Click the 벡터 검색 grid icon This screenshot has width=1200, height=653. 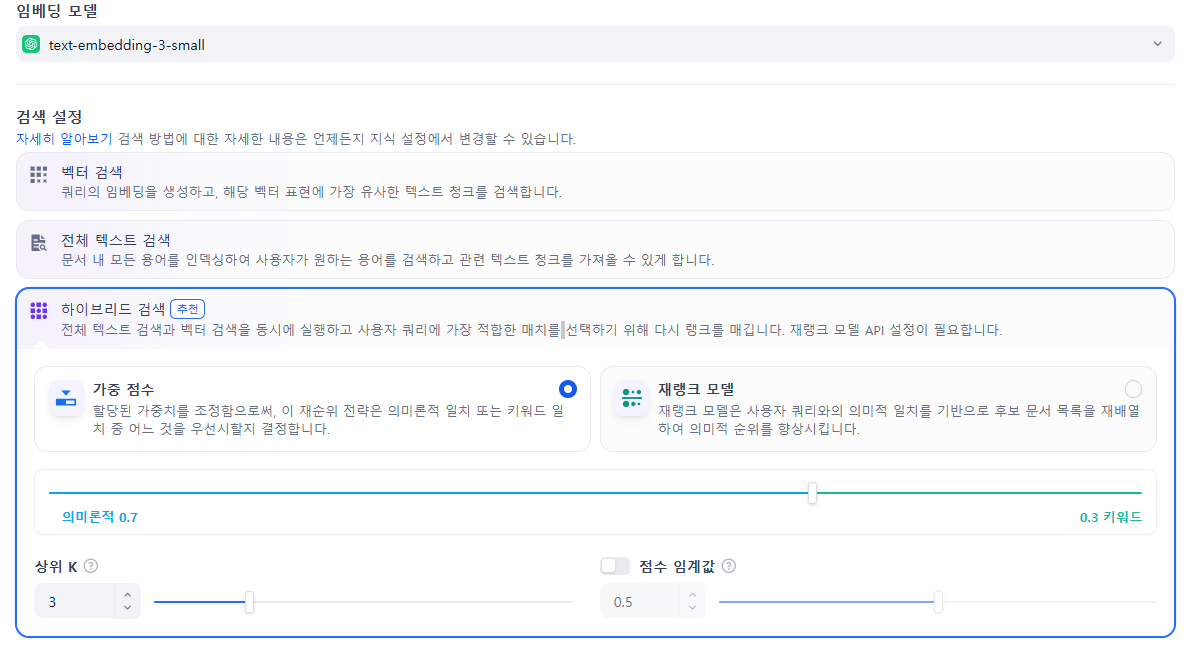38,174
